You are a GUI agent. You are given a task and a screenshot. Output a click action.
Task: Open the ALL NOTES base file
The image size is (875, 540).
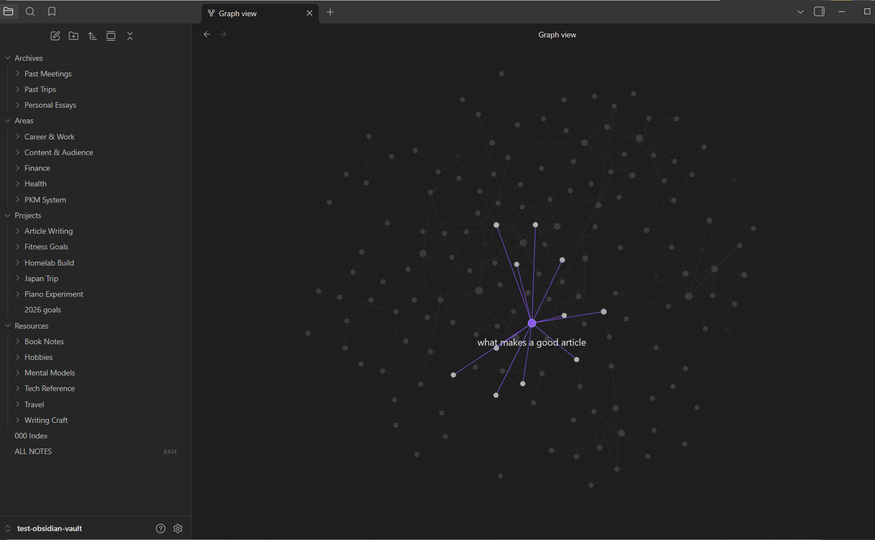[33, 451]
